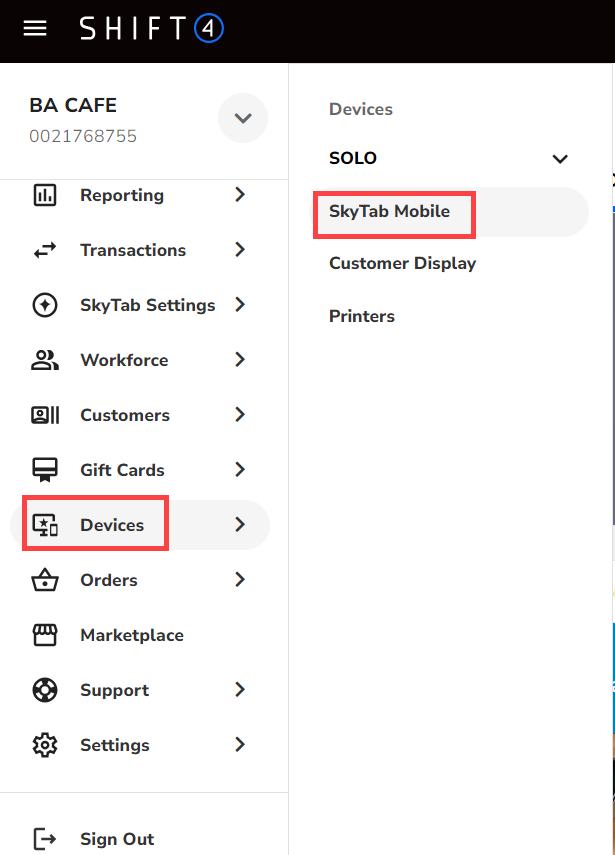Click the Workforce people icon
The image size is (615, 855).
pyautogui.click(x=45, y=360)
